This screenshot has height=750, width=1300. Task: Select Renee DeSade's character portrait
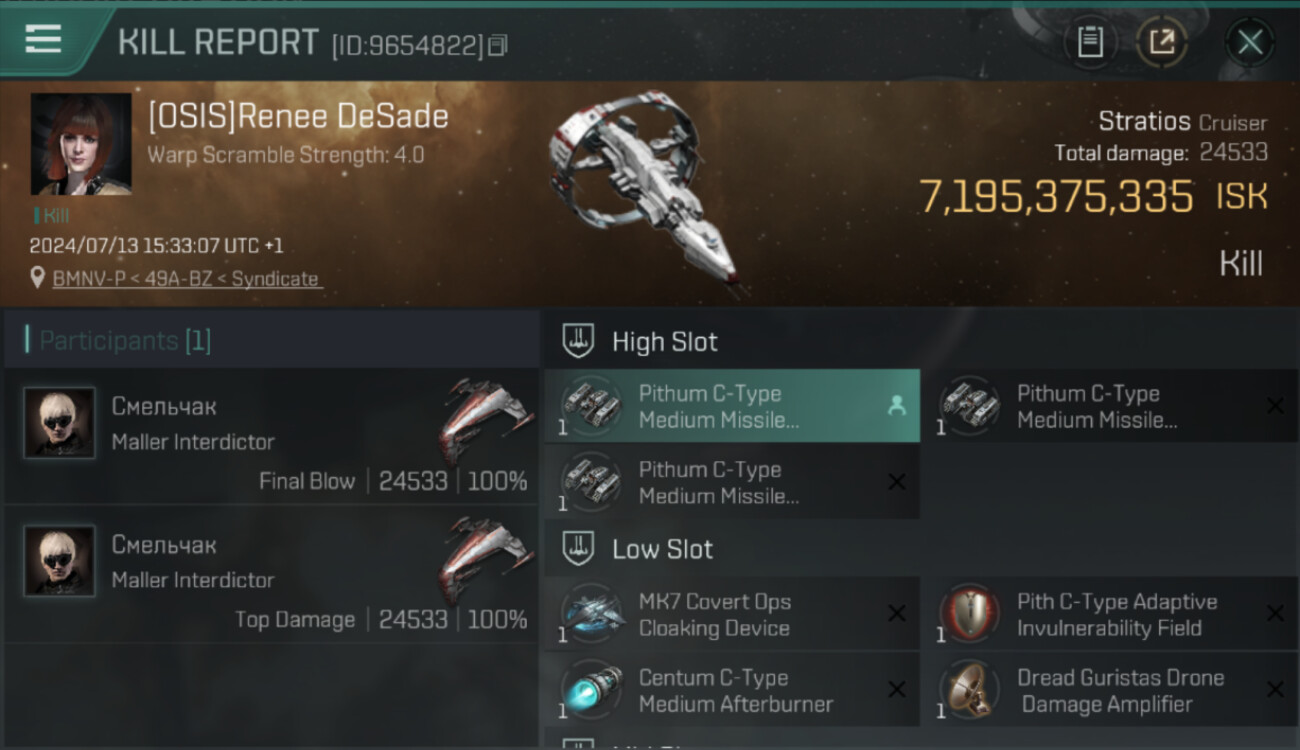(x=81, y=144)
